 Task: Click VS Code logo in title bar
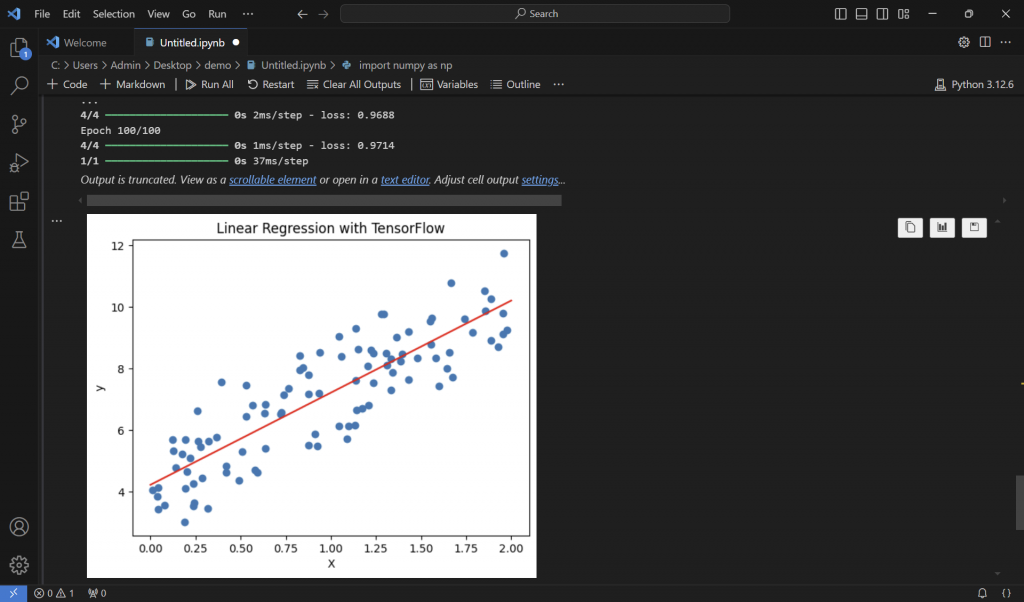[14, 14]
